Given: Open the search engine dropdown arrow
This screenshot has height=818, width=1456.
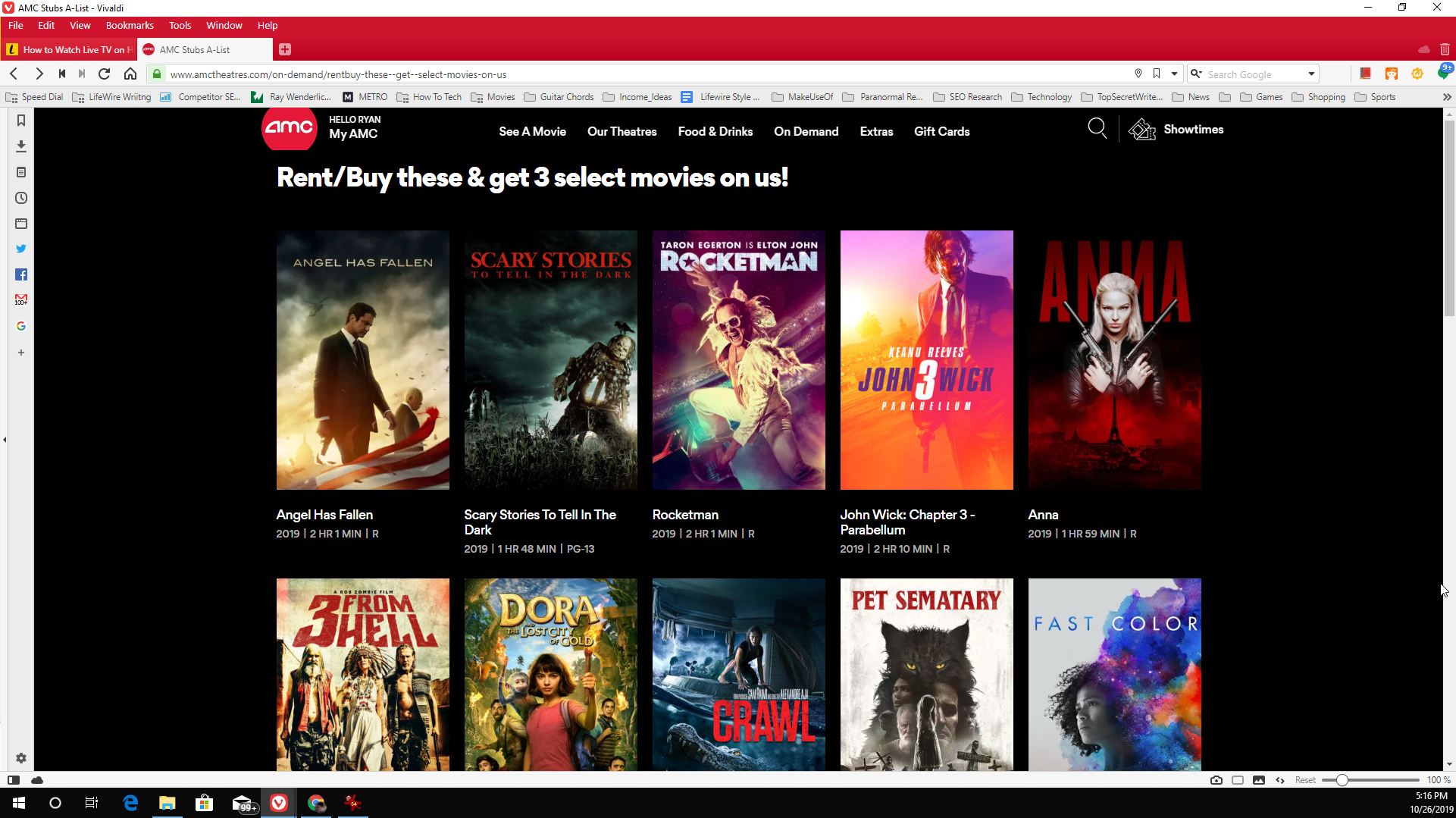Looking at the screenshot, I should click(x=1311, y=74).
